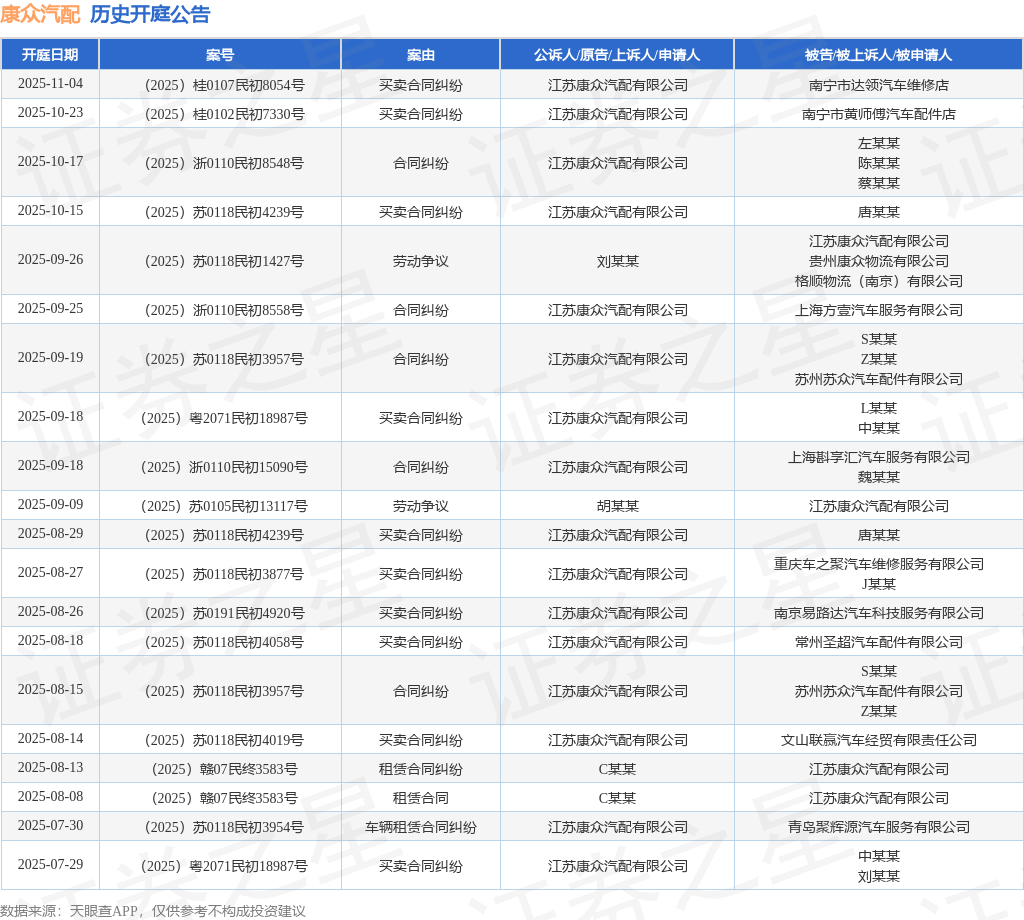The height and width of the screenshot is (920, 1024).
Task: Select date cell 2025-08-27
Action: [x=50, y=573]
